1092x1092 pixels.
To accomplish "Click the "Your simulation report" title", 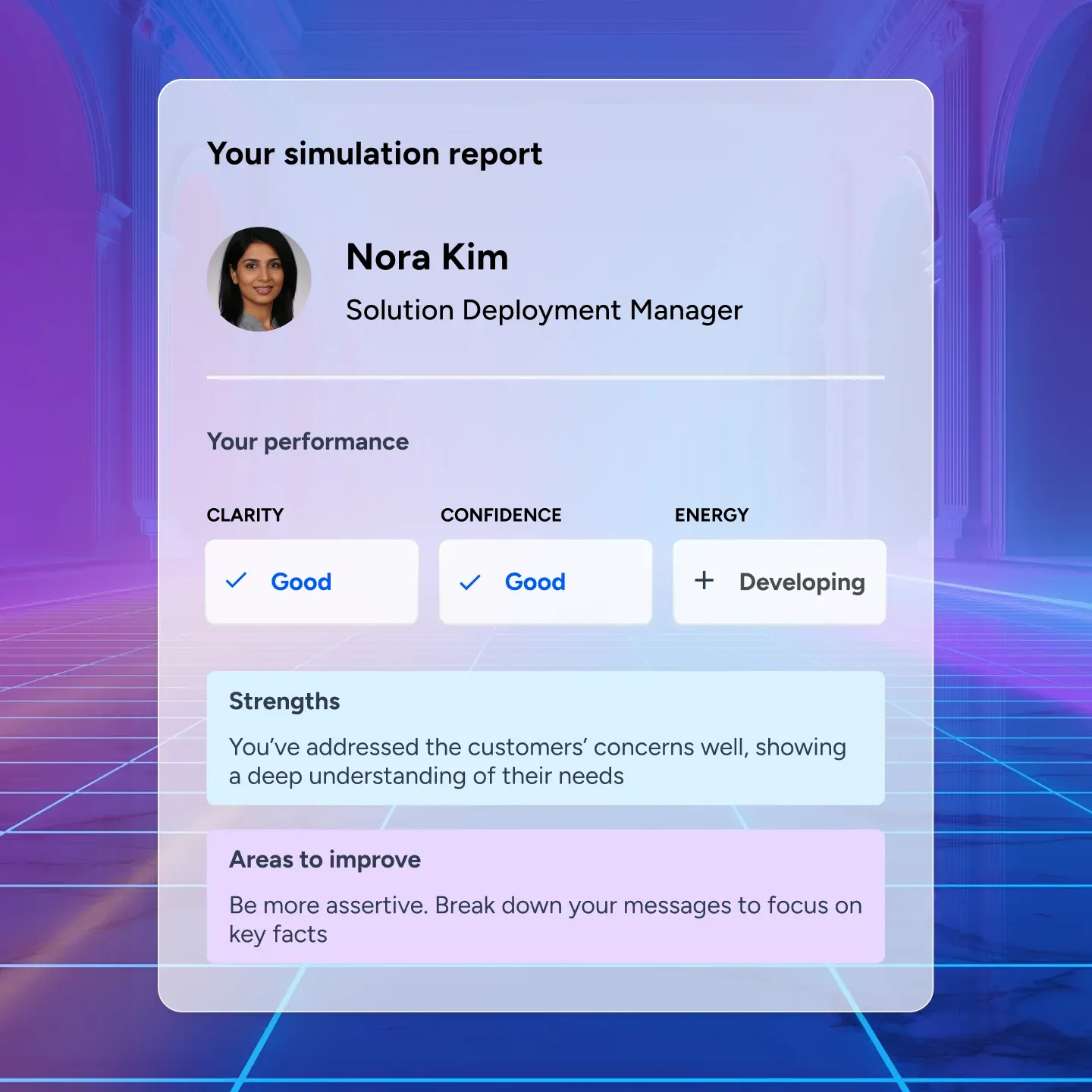I will 375,154.
